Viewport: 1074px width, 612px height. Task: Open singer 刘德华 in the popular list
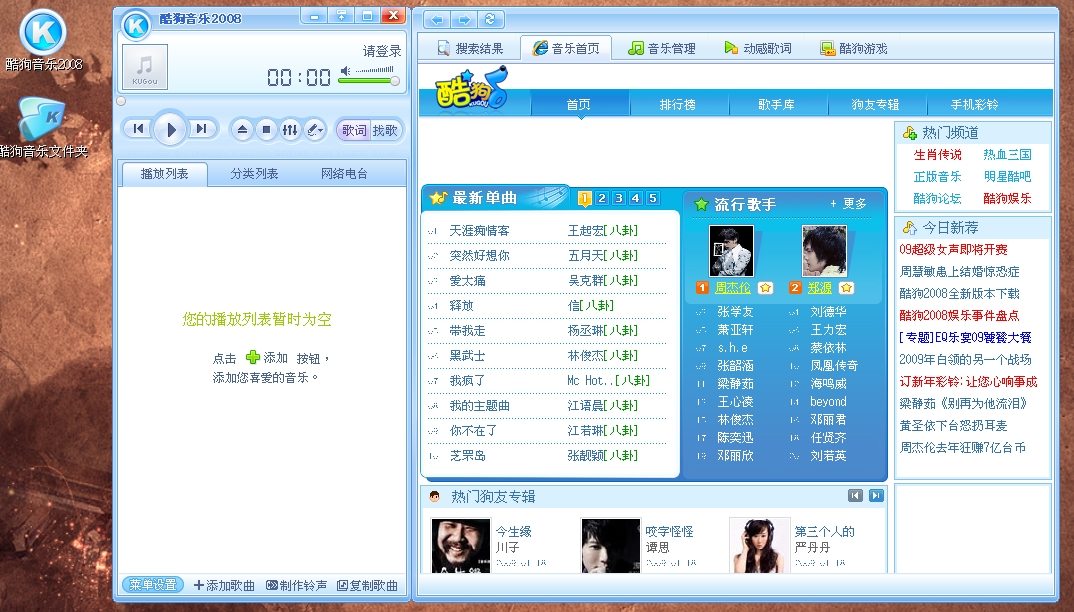click(829, 312)
